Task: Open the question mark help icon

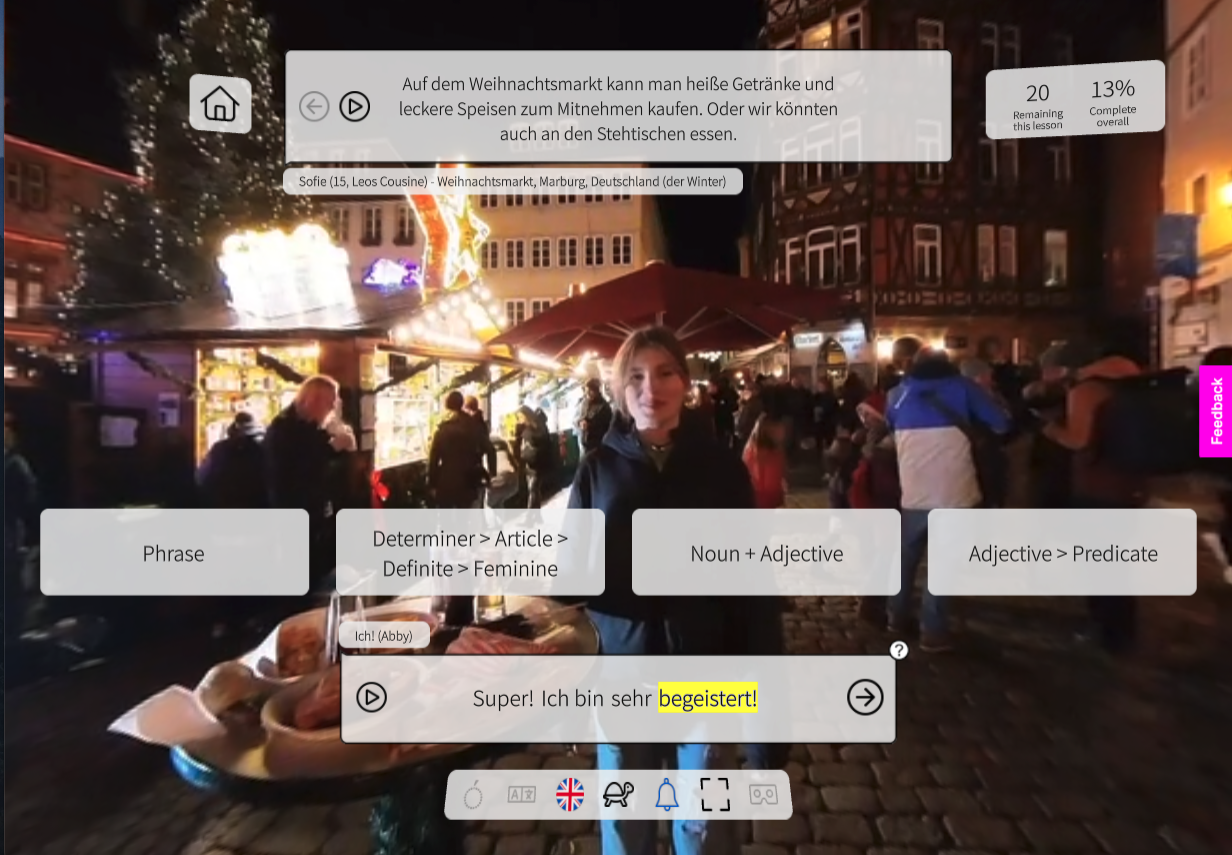Action: 899,650
